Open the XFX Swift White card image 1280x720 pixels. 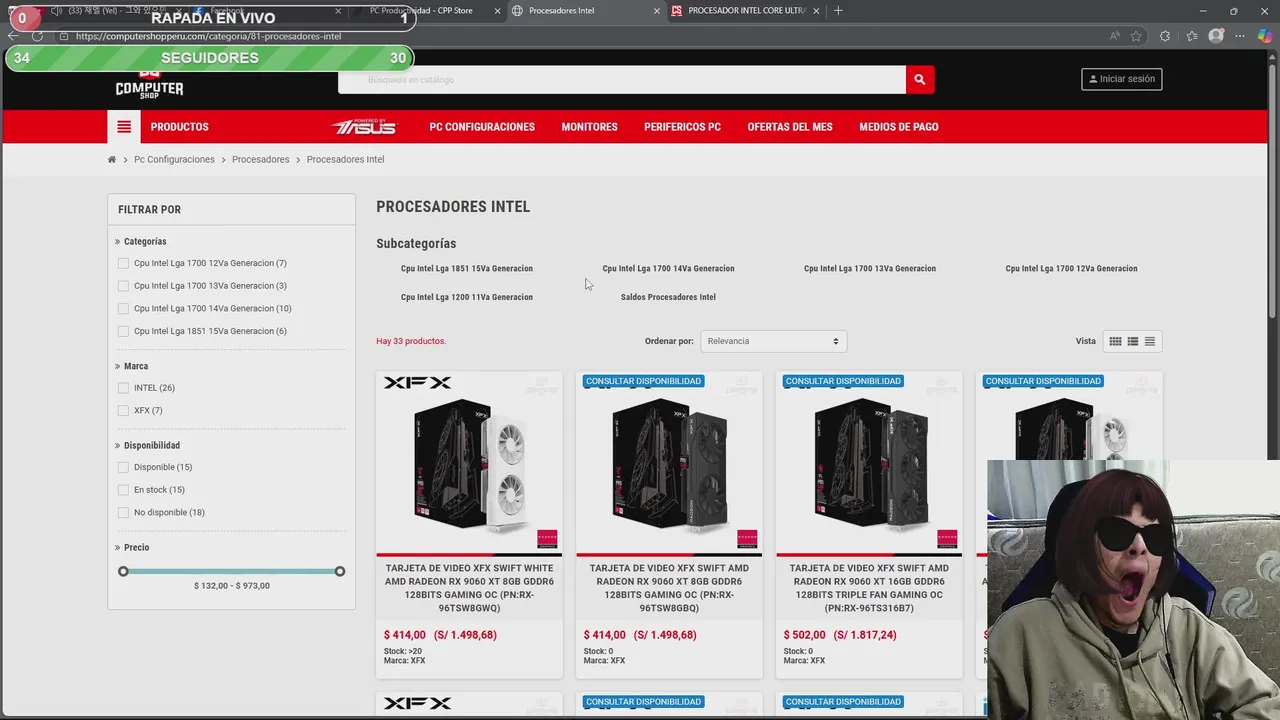click(469, 464)
